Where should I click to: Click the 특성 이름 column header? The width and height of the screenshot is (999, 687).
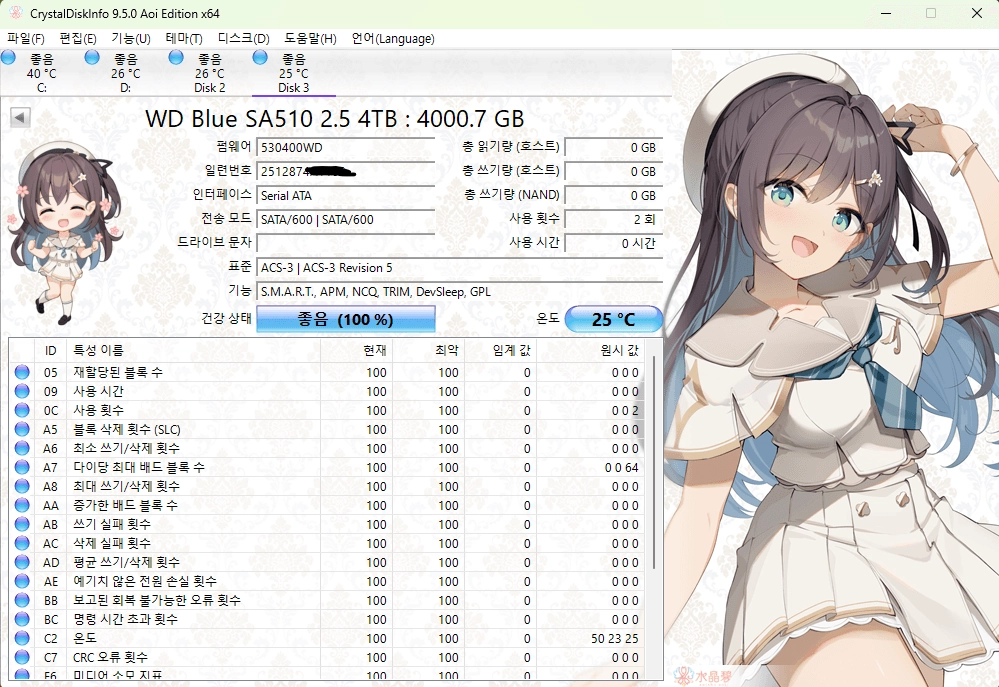coord(194,350)
